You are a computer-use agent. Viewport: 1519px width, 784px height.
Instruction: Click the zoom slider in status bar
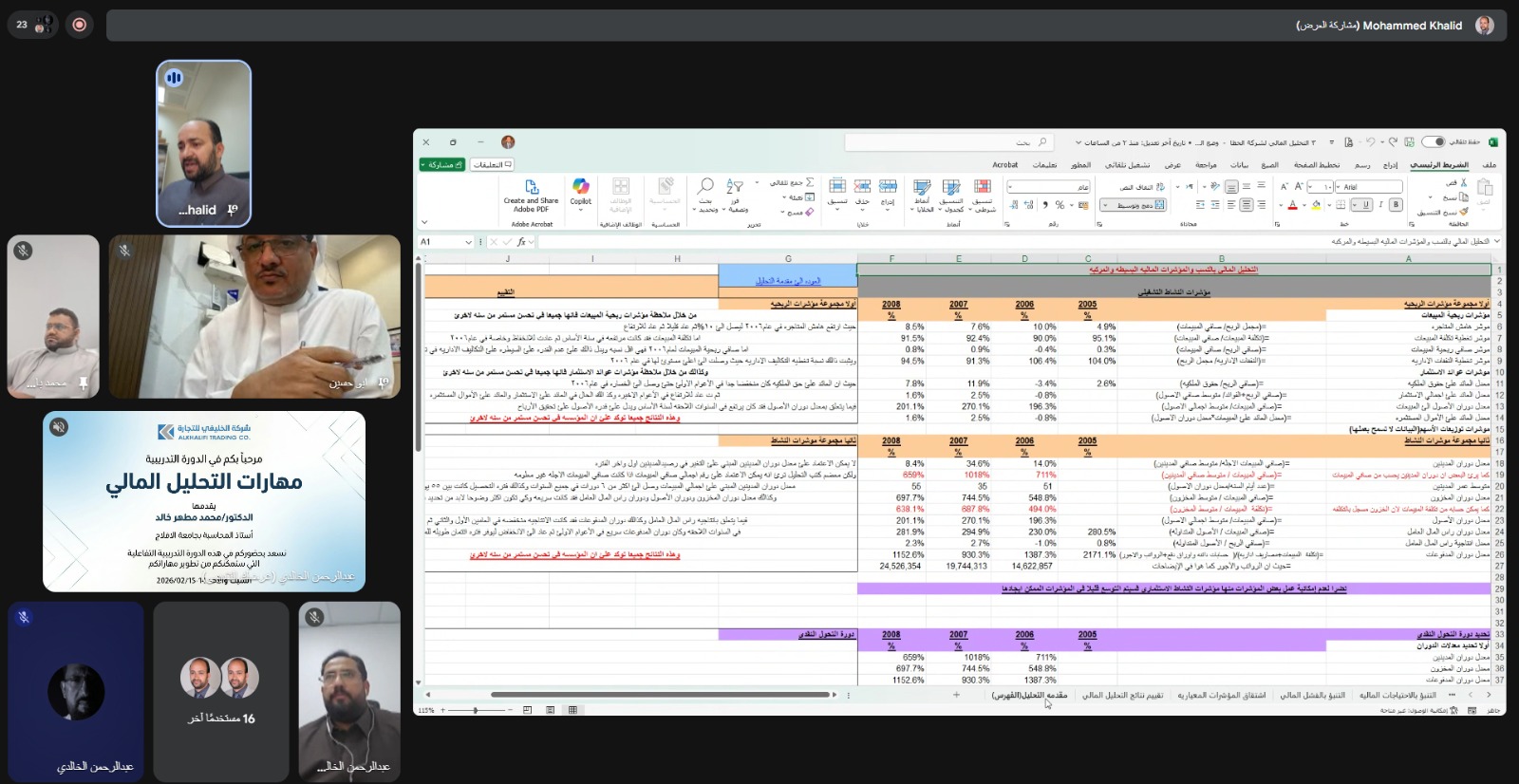476,710
